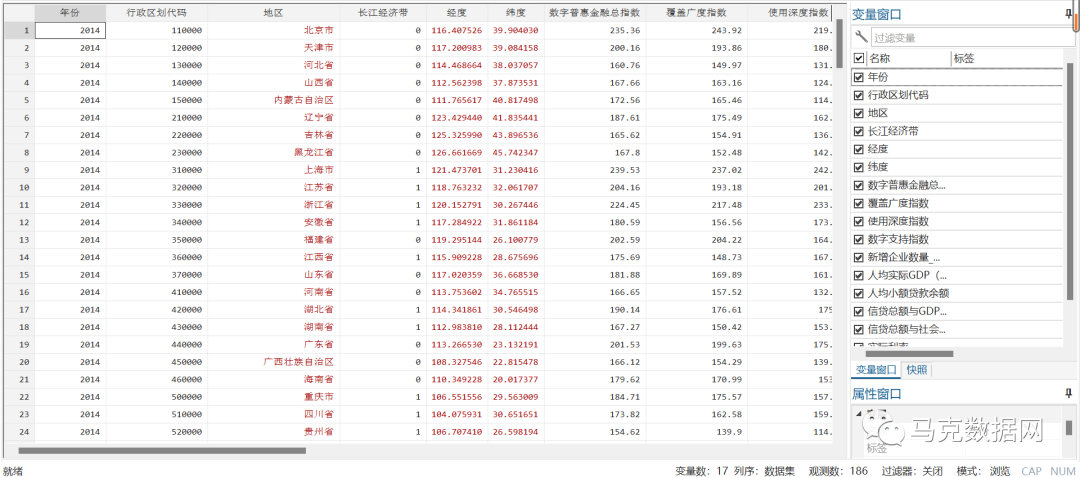The height and width of the screenshot is (478, 1080).
Task: Uncheck the 行政区划代码 variable
Action: click(858, 94)
